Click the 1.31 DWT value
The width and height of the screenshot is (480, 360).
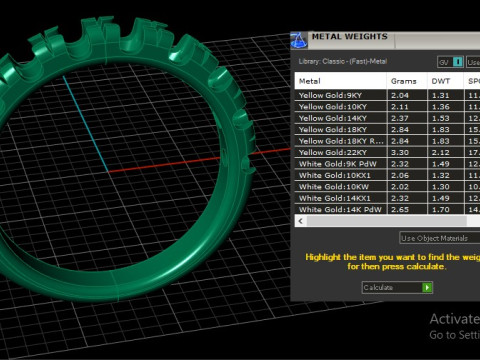pos(441,95)
